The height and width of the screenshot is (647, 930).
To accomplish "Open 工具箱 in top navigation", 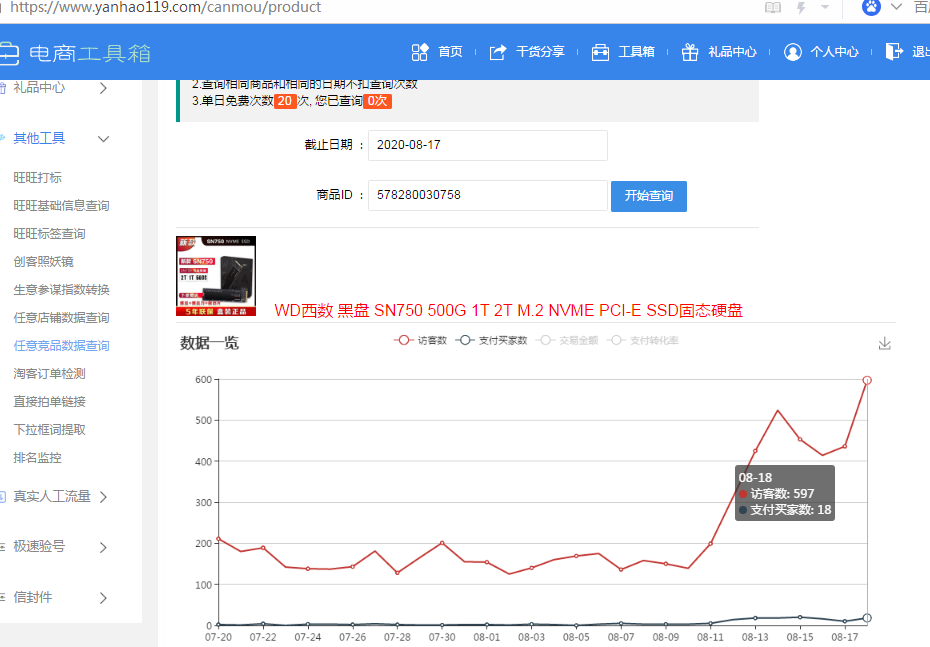I will [x=636, y=52].
